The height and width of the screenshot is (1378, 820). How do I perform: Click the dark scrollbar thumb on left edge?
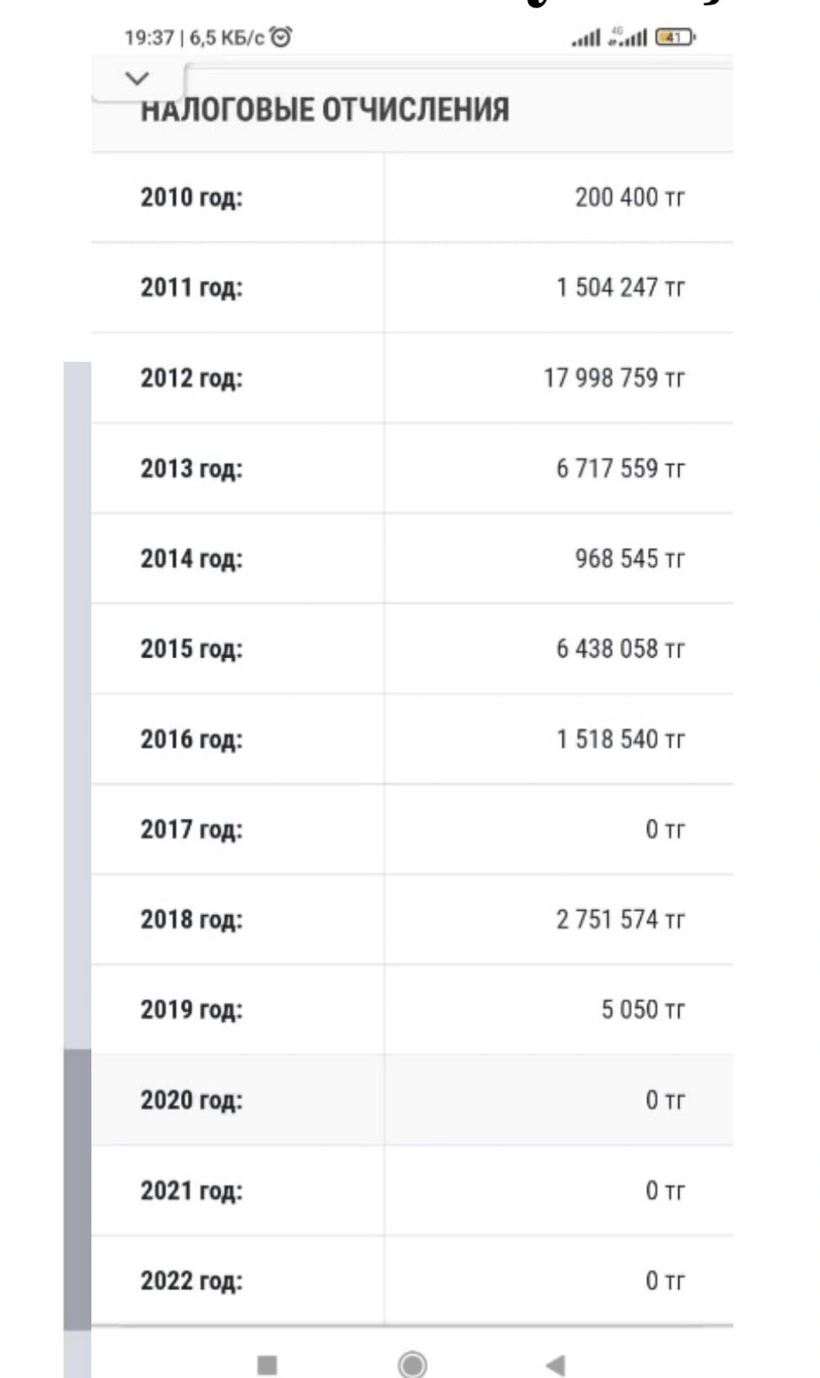pyautogui.click(x=77, y=1189)
